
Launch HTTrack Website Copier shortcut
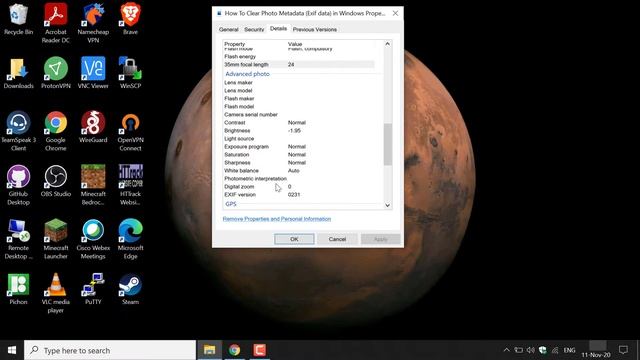[x=130, y=185]
